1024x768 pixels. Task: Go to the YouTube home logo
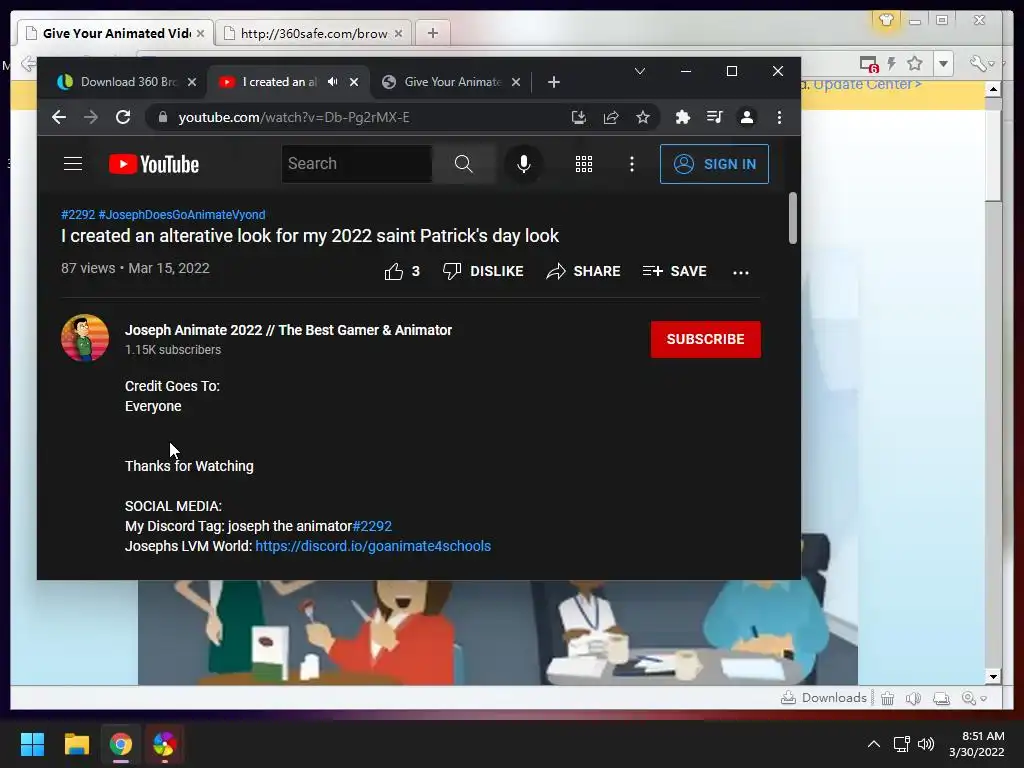[153, 164]
